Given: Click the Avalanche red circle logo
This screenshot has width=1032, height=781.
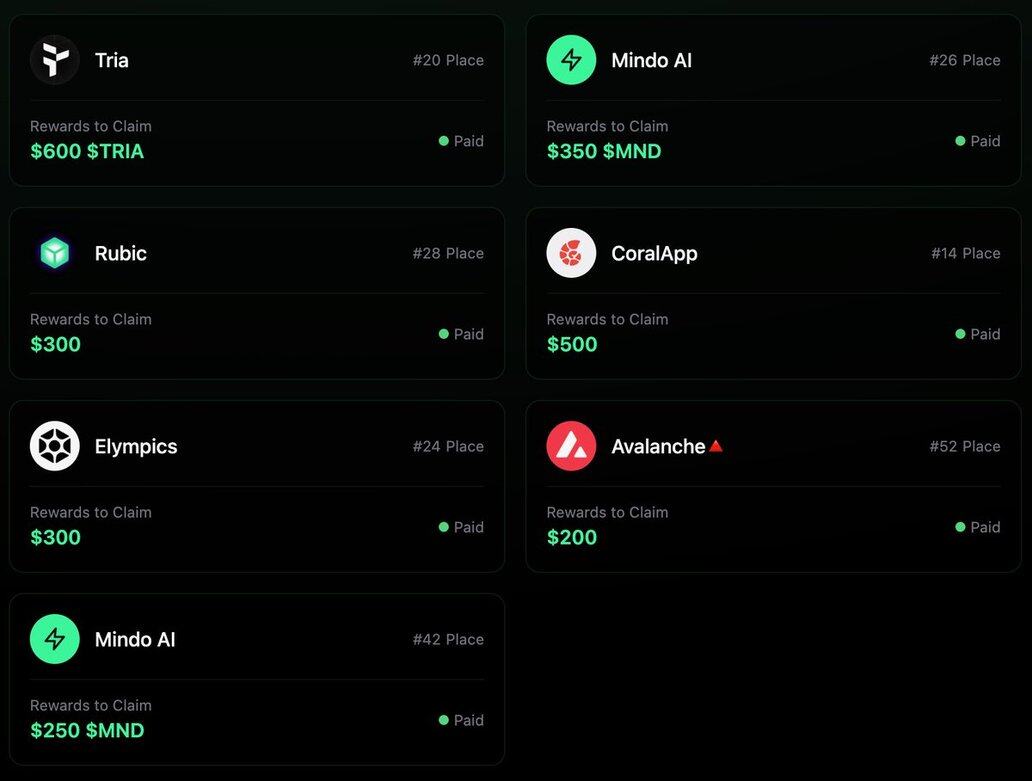Looking at the screenshot, I should 571,446.
